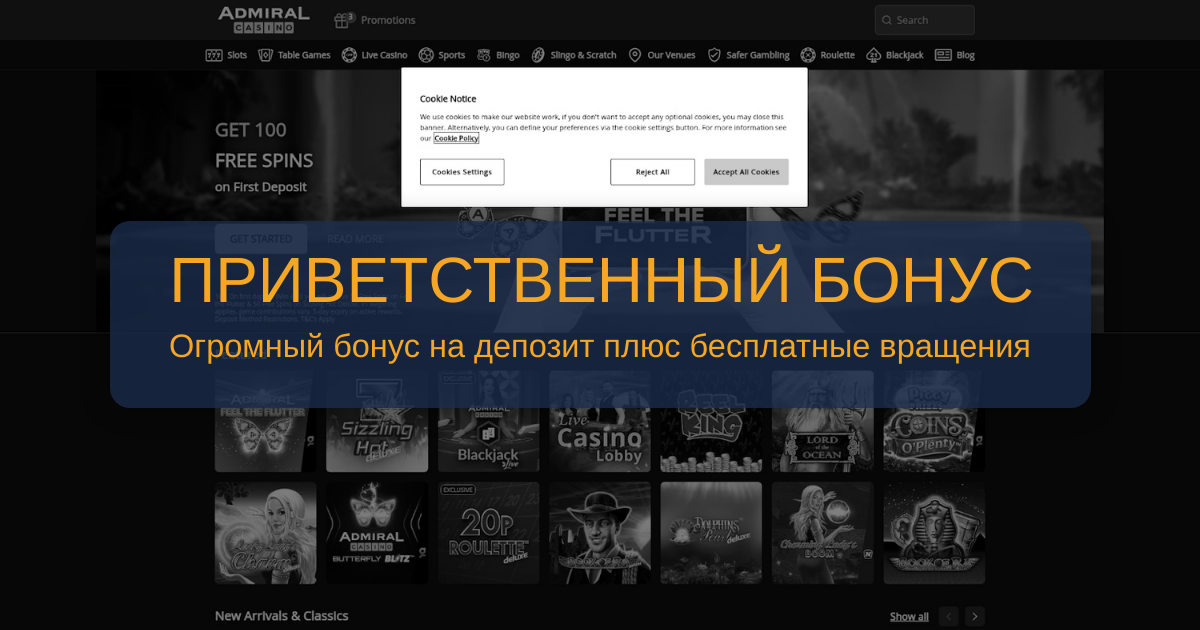This screenshot has height=630, width=1200.
Task: Go to Roulette games
Action: point(838,55)
